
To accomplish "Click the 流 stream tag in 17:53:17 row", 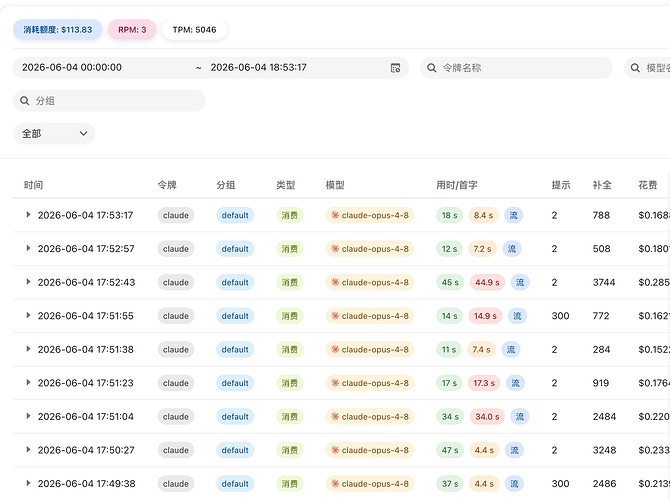I will tap(514, 215).
